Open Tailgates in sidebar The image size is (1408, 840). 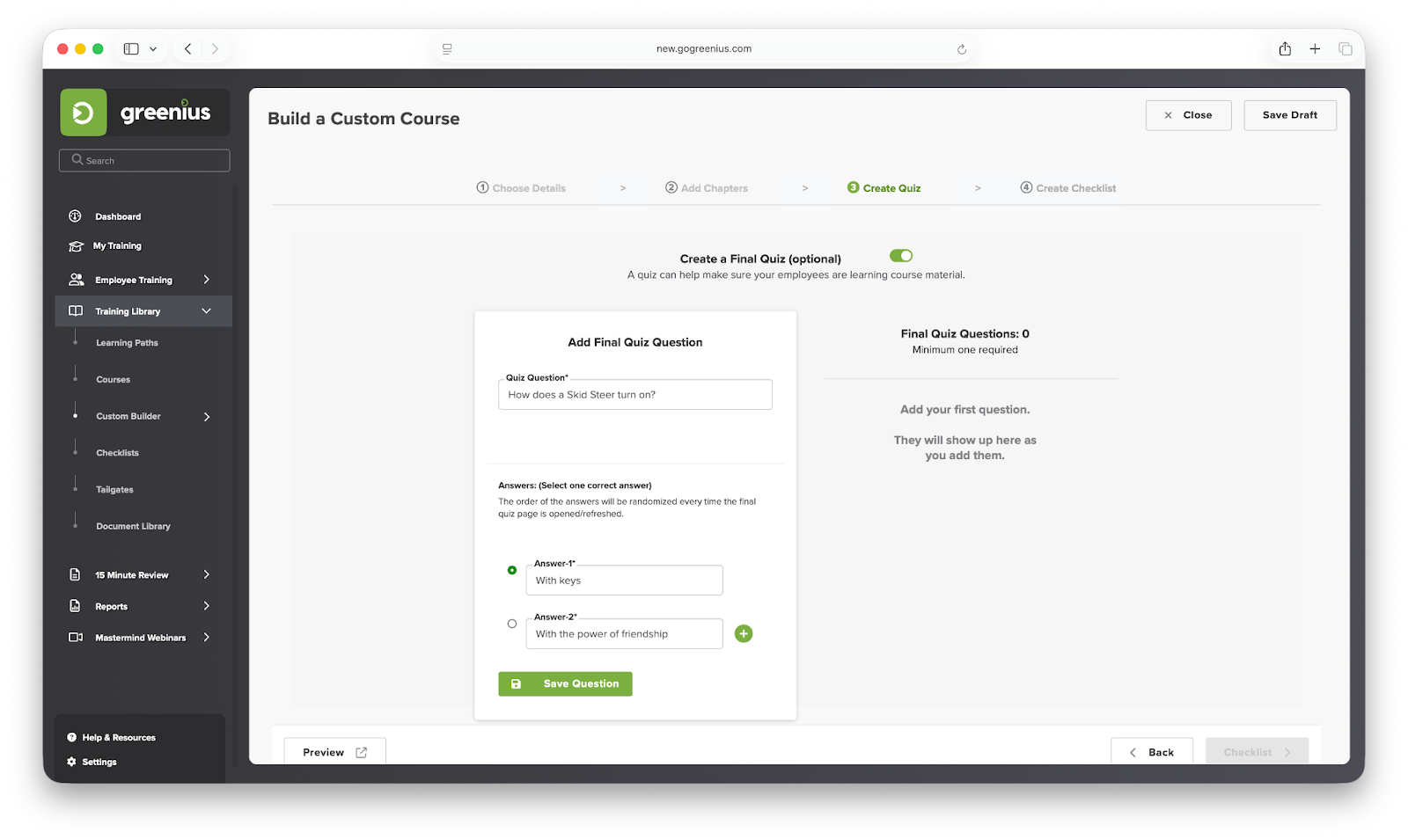pyautogui.click(x=115, y=490)
